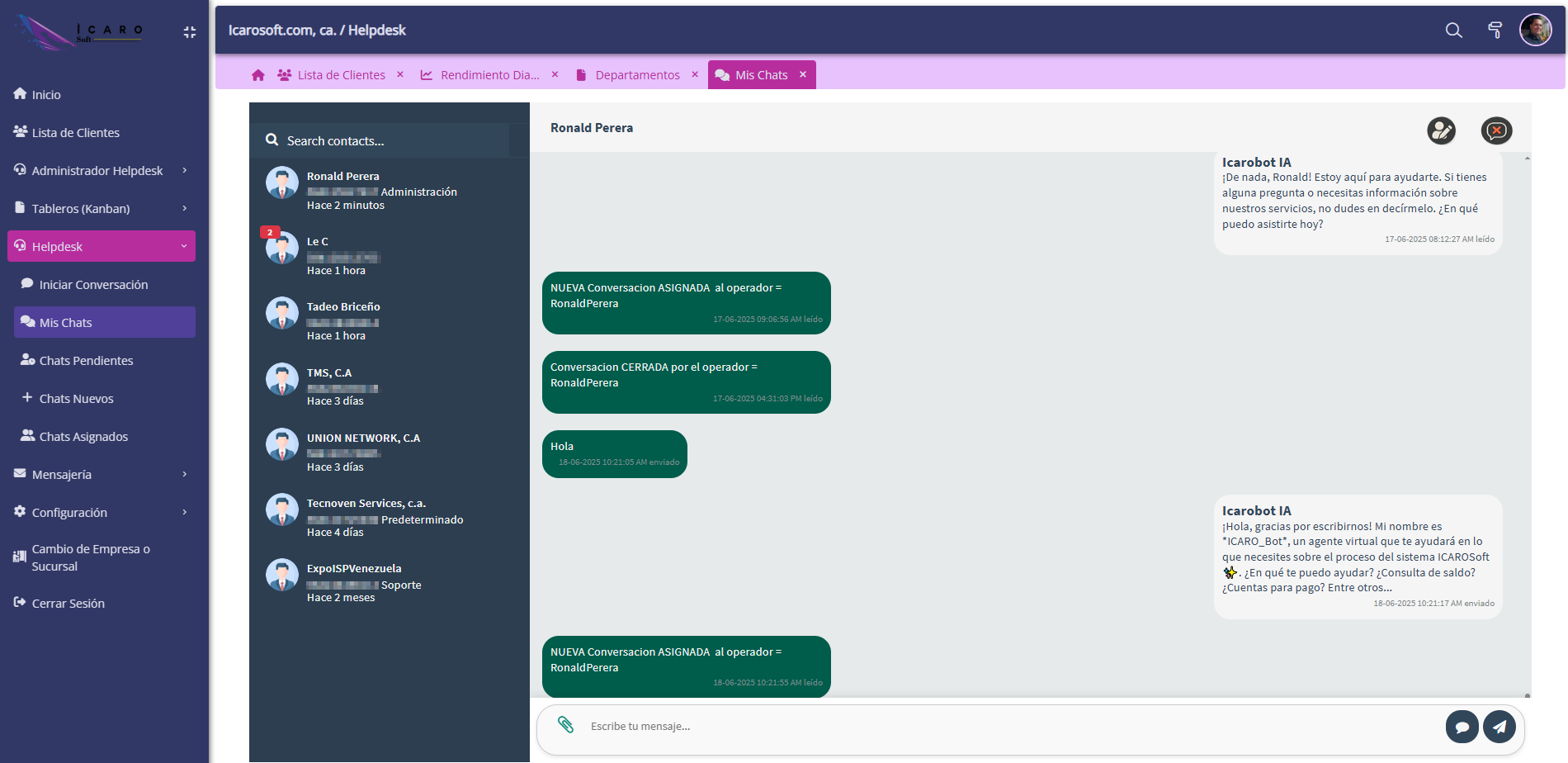Expand Administrador Helpdesk menu

pos(101,170)
